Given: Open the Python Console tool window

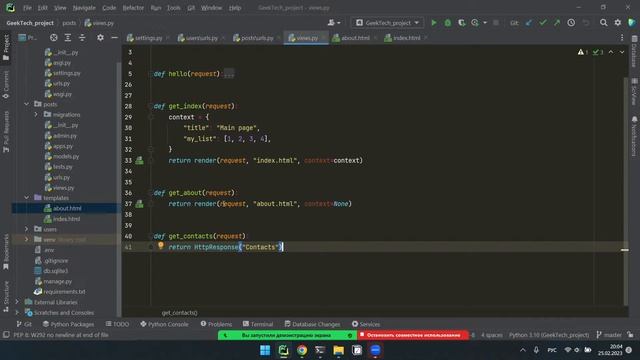Looking at the screenshot, I should click(x=164, y=324).
